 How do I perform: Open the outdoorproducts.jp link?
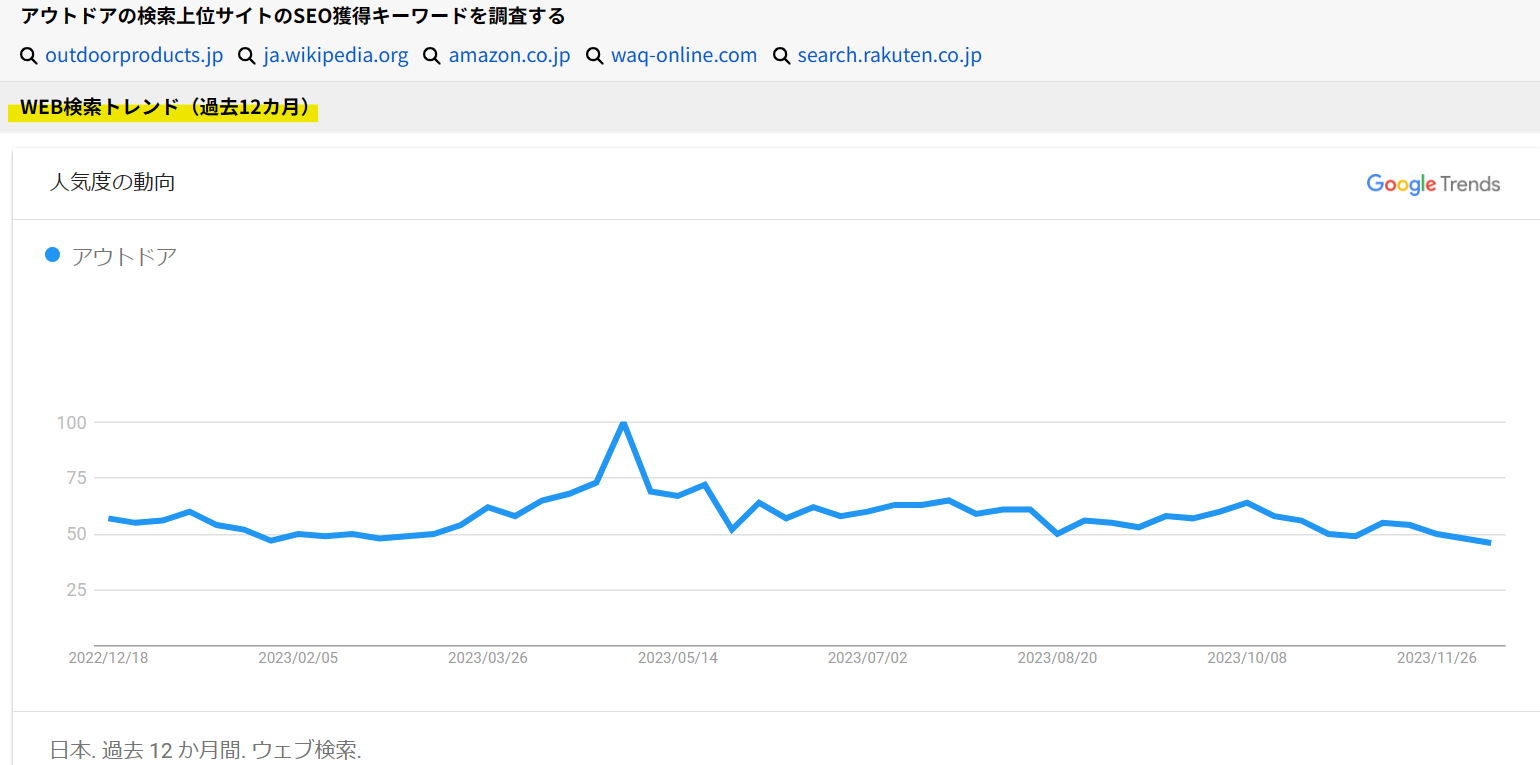pyautogui.click(x=134, y=56)
